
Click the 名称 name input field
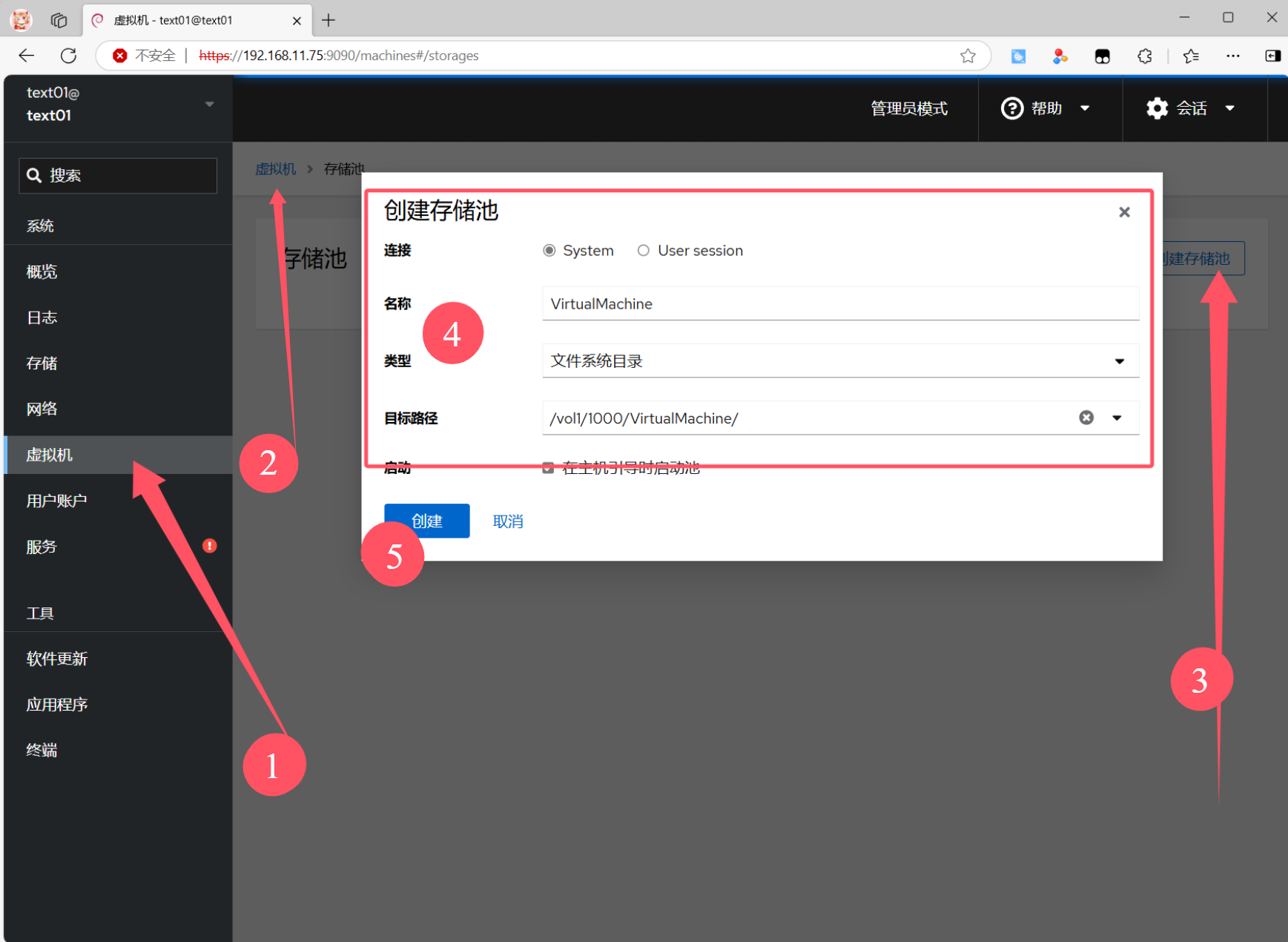(839, 303)
